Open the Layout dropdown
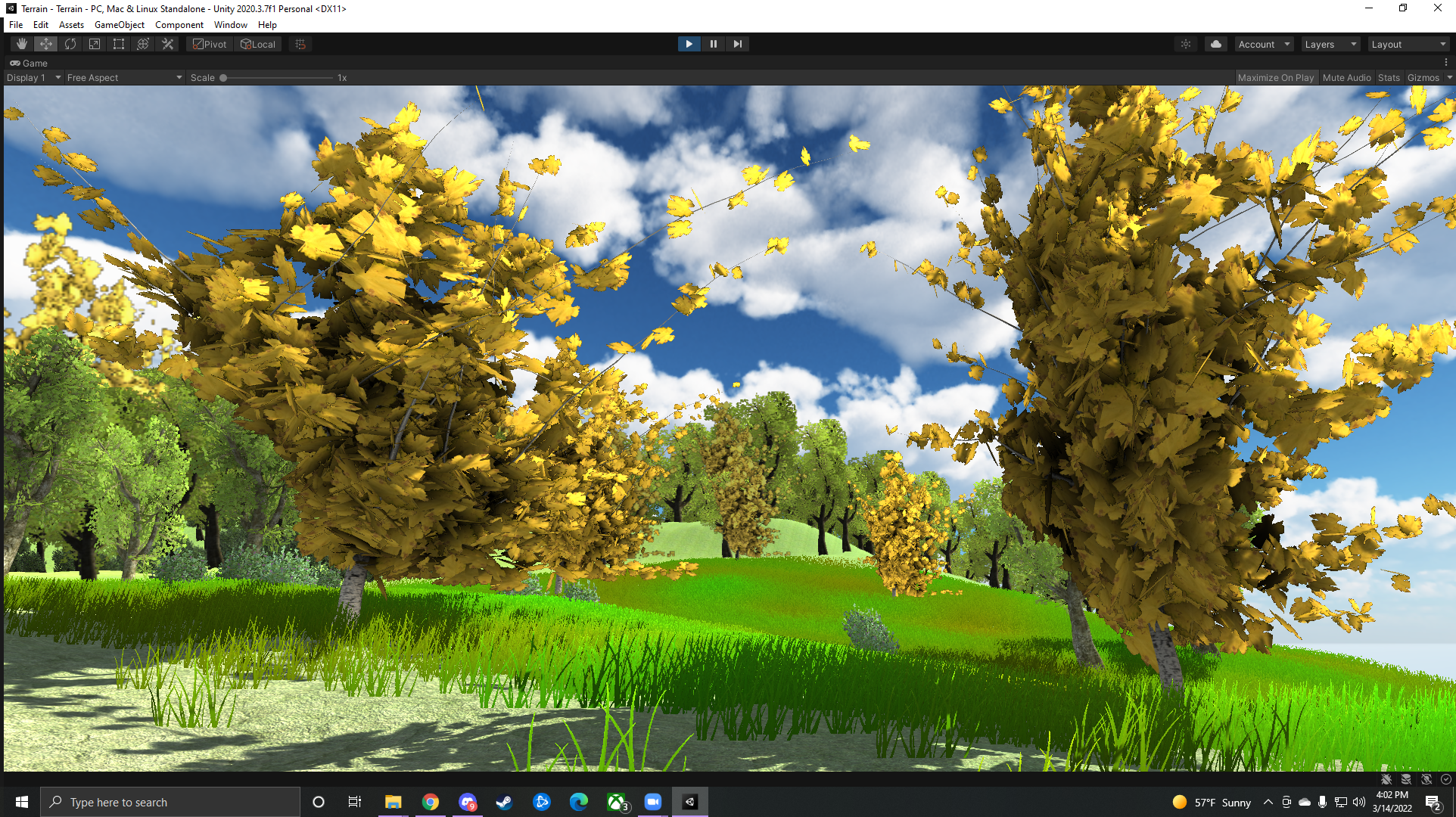This screenshot has height=817, width=1456. pyautogui.click(x=1408, y=44)
